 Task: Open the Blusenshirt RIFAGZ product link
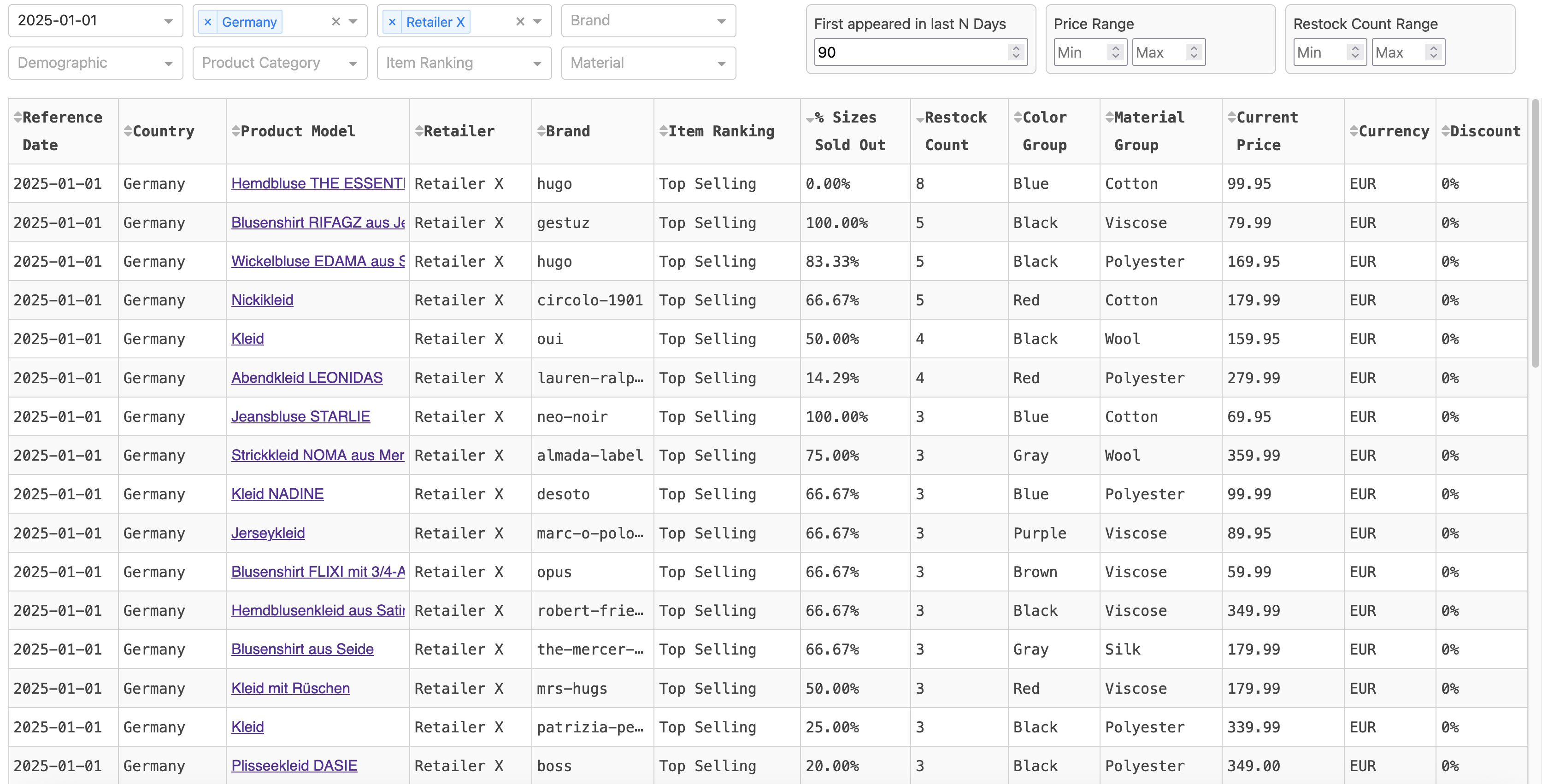318,222
